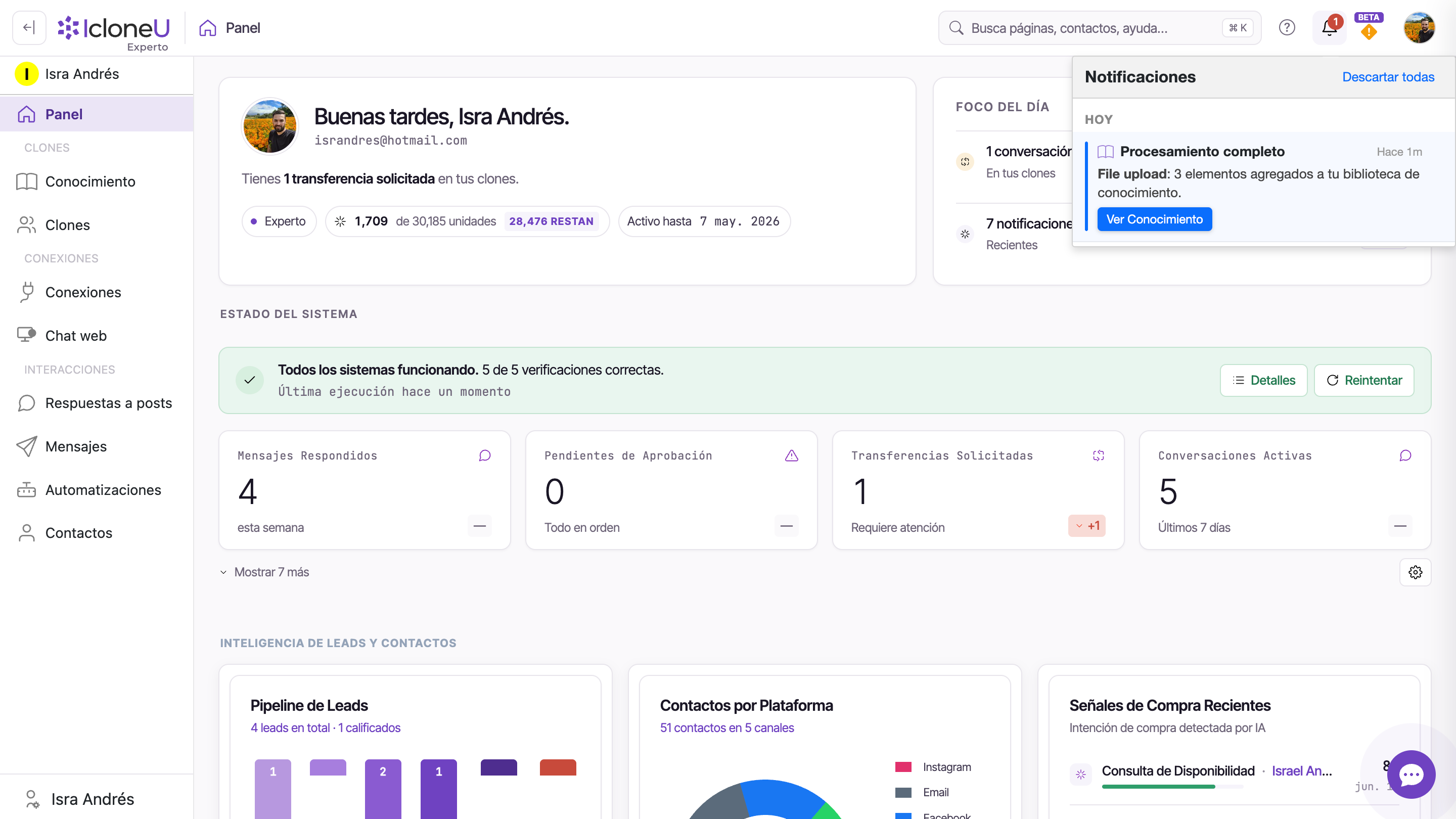Click the +1 trend badge

1086,526
